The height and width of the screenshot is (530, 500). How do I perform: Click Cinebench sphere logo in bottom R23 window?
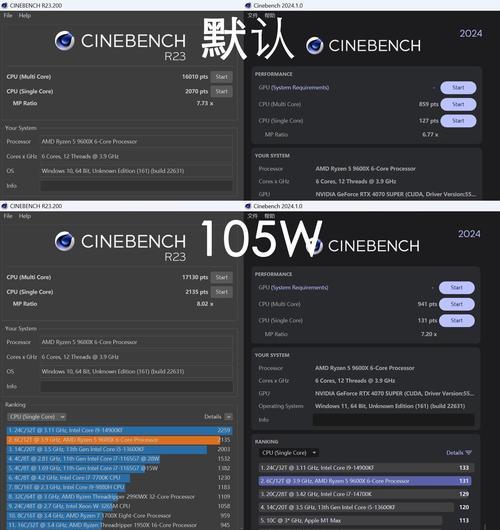point(64,241)
